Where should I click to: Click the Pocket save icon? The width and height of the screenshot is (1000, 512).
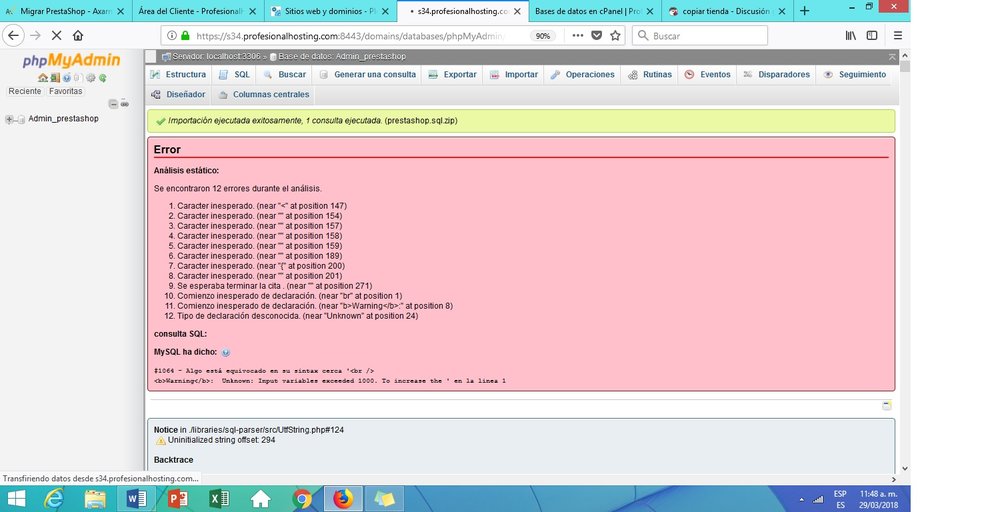(596, 36)
